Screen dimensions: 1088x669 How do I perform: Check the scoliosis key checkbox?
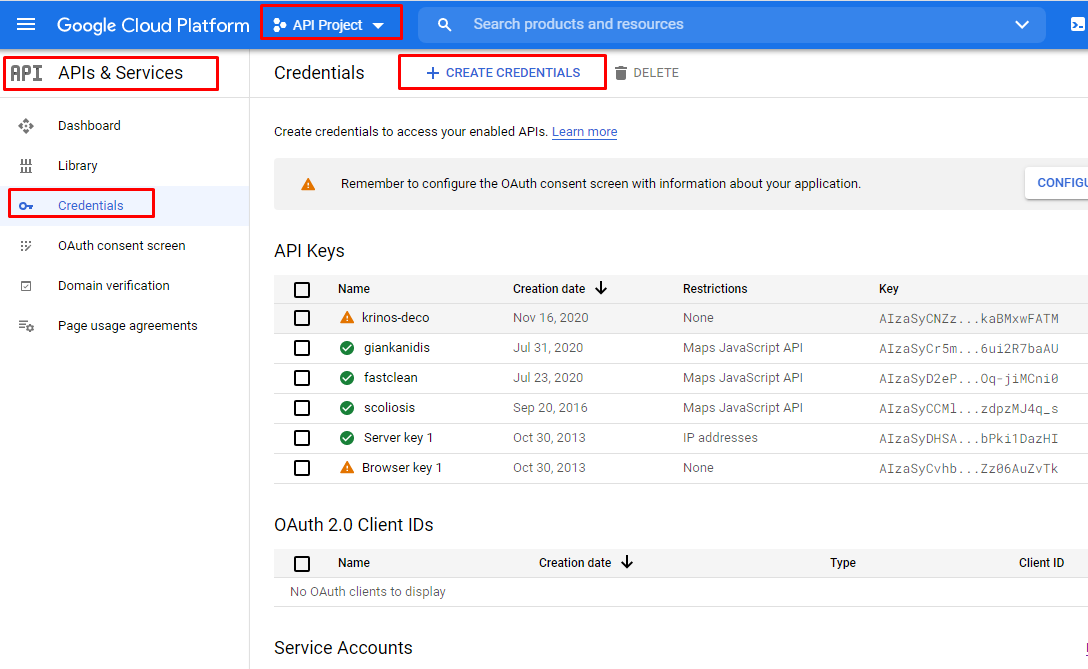click(302, 408)
